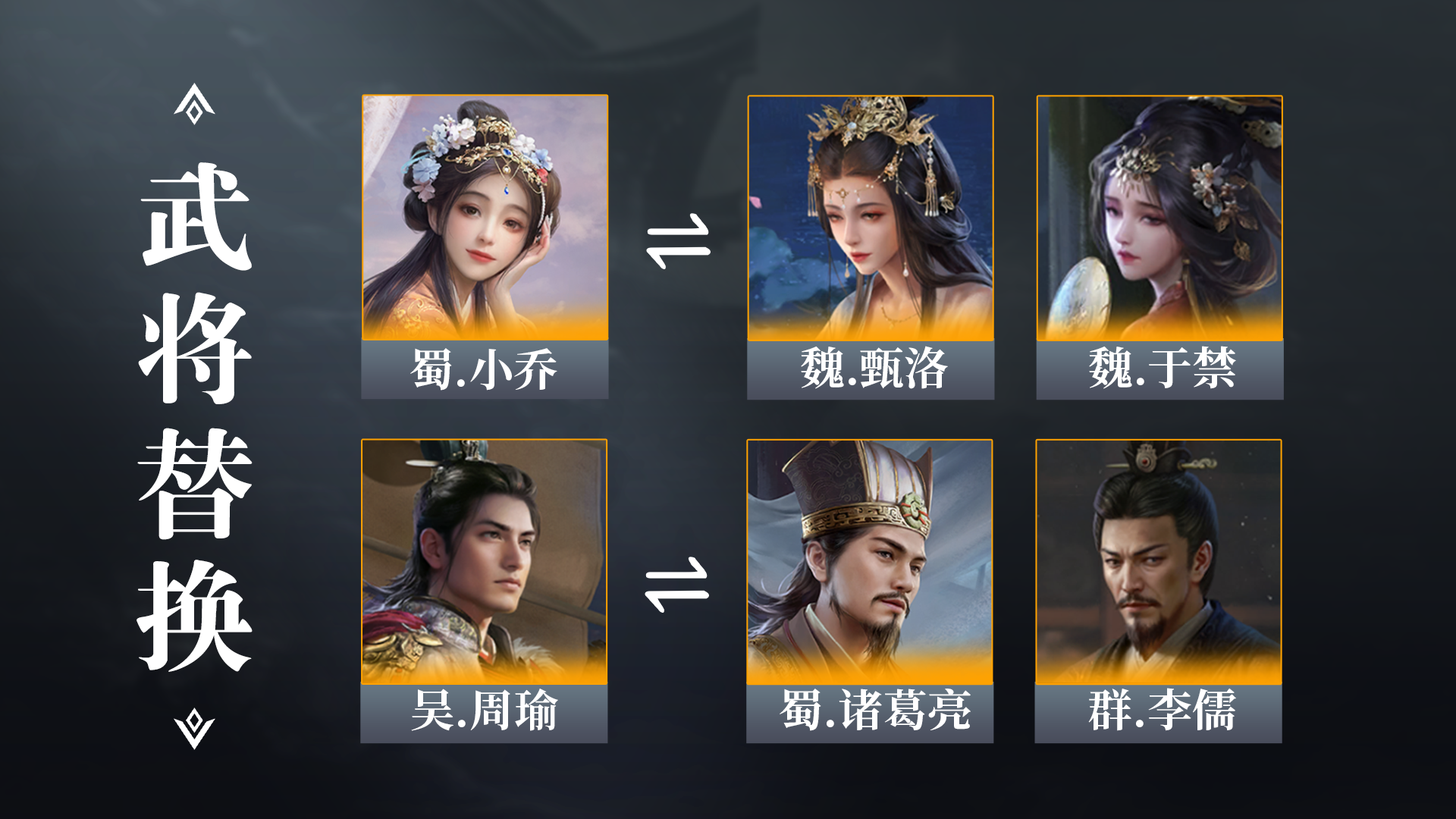Click the 将 character in the title
1456x819 pixels.
point(195,349)
